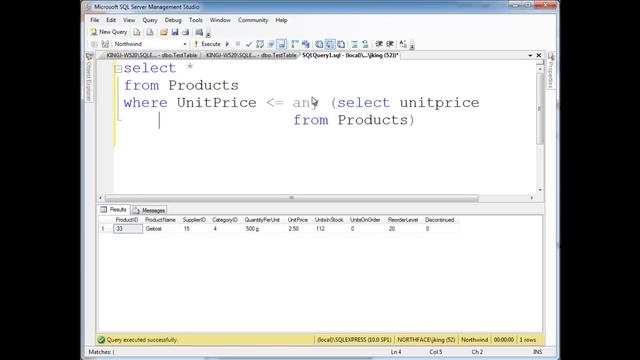640x360 pixels.
Task: Click the Cancel Executing Query stop icon
Action: coord(238,44)
